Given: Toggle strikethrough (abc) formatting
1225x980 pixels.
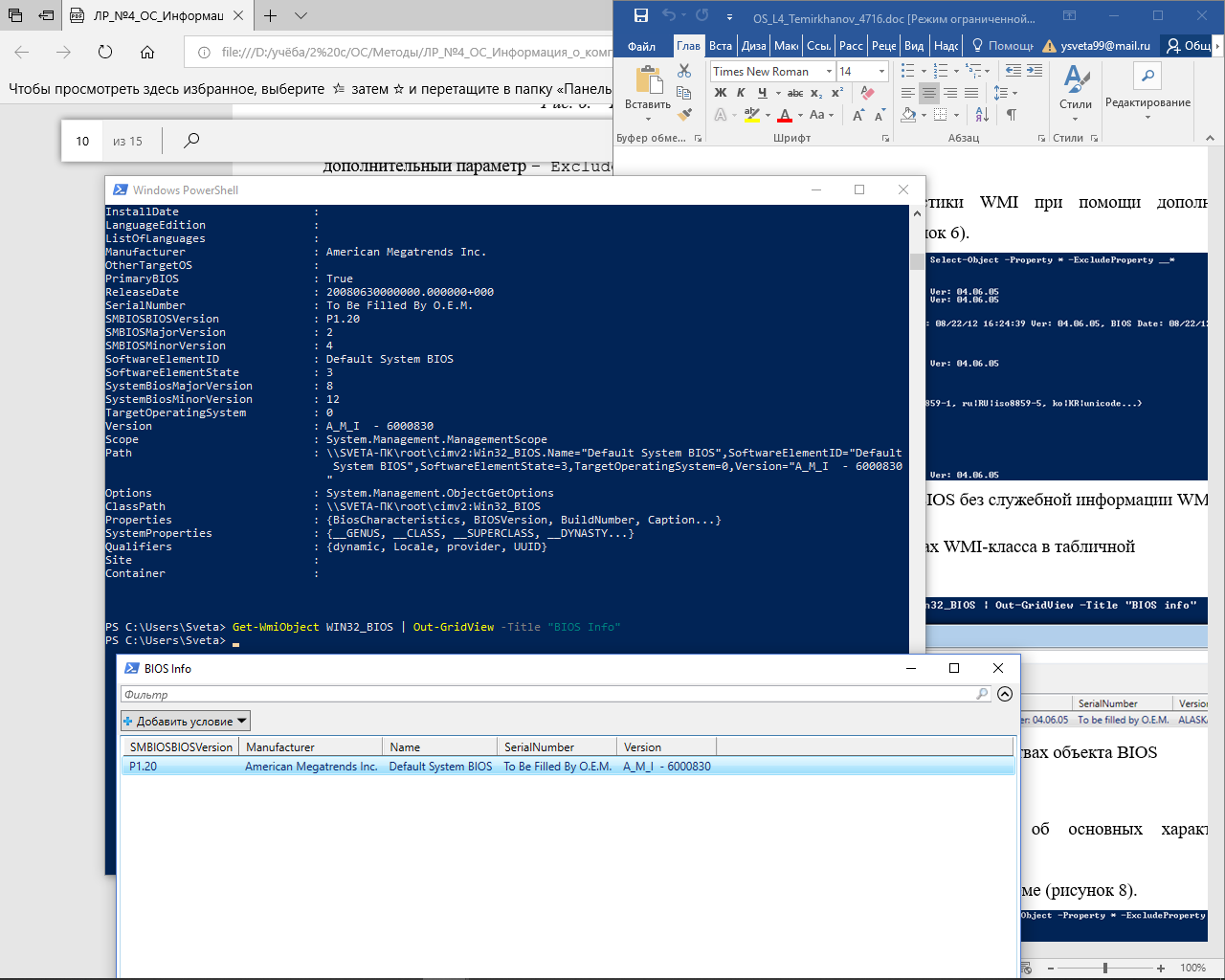Looking at the screenshot, I should 795,93.
